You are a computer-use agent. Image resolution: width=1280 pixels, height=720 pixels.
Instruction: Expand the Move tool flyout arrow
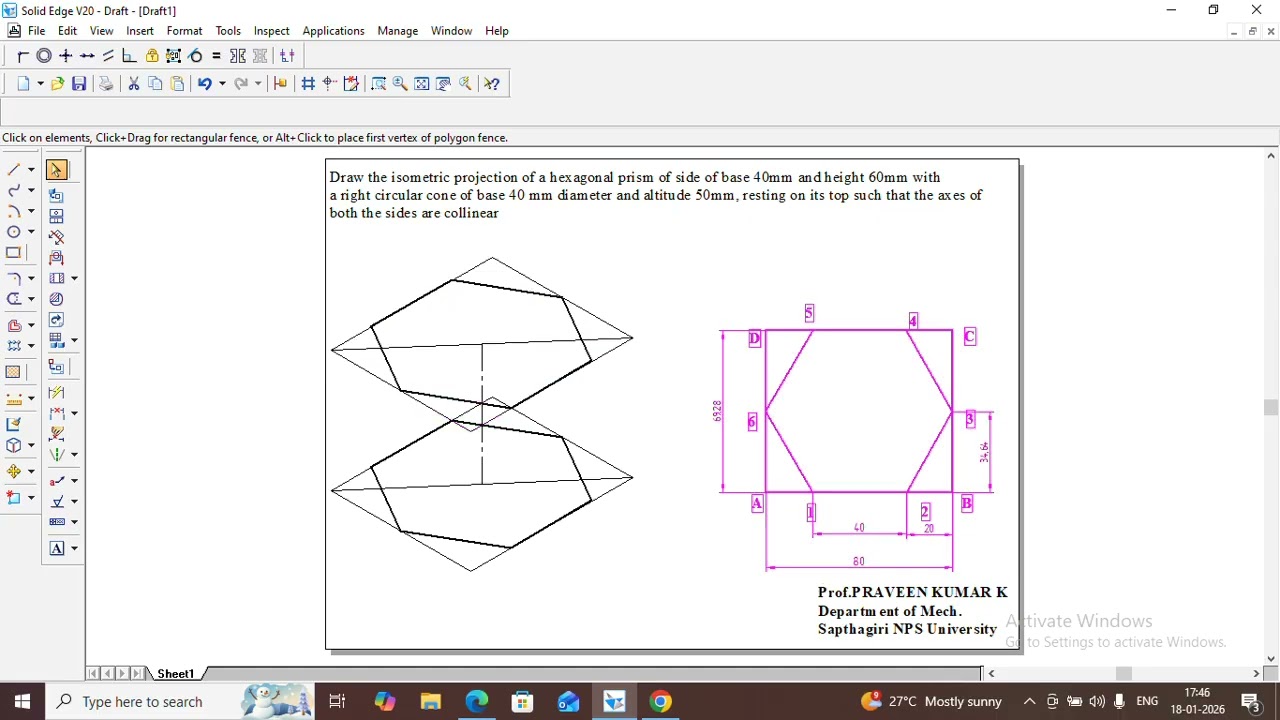(31, 471)
